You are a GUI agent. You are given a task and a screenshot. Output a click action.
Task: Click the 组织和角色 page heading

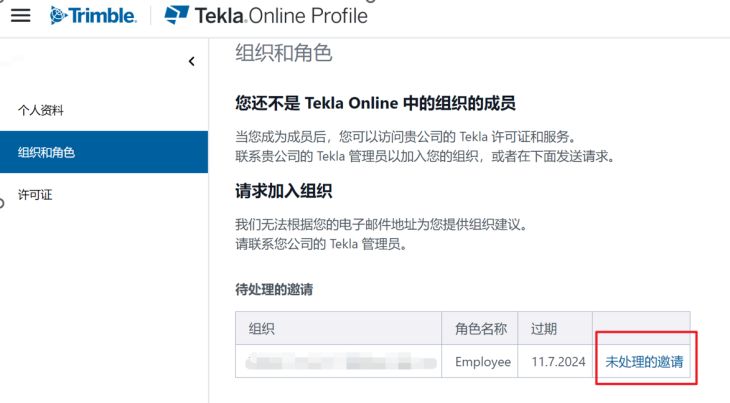point(283,53)
